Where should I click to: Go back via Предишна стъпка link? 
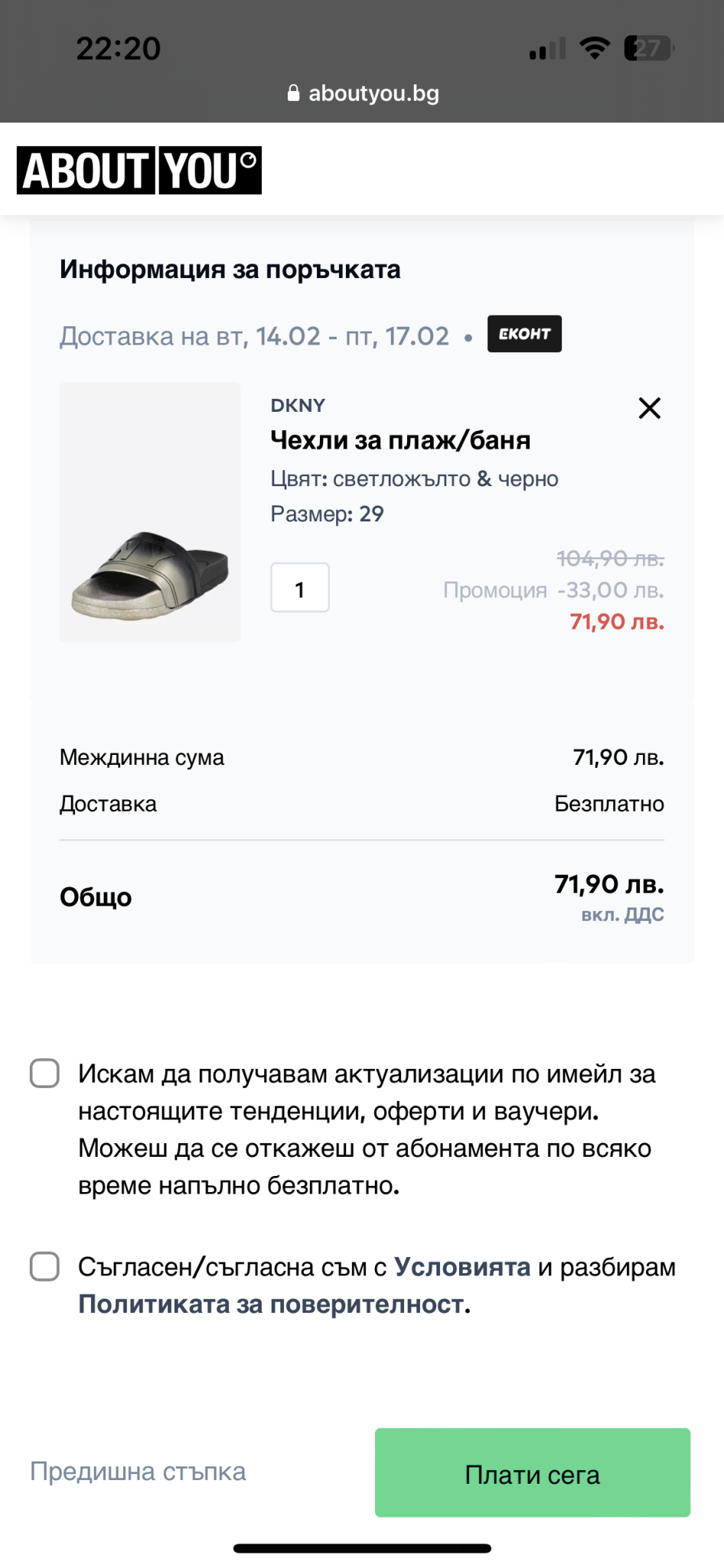coord(138,1472)
